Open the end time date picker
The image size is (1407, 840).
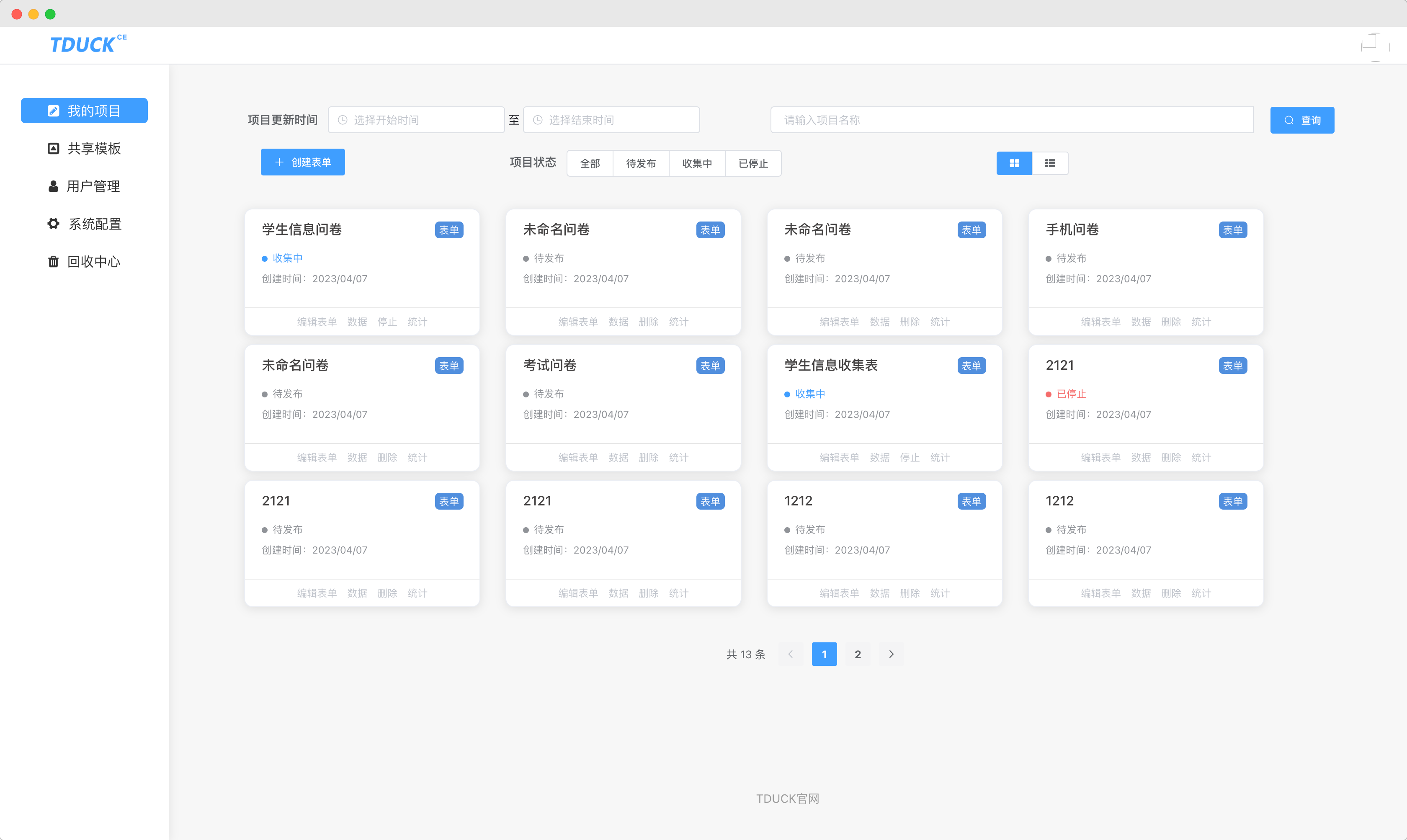[x=611, y=120]
